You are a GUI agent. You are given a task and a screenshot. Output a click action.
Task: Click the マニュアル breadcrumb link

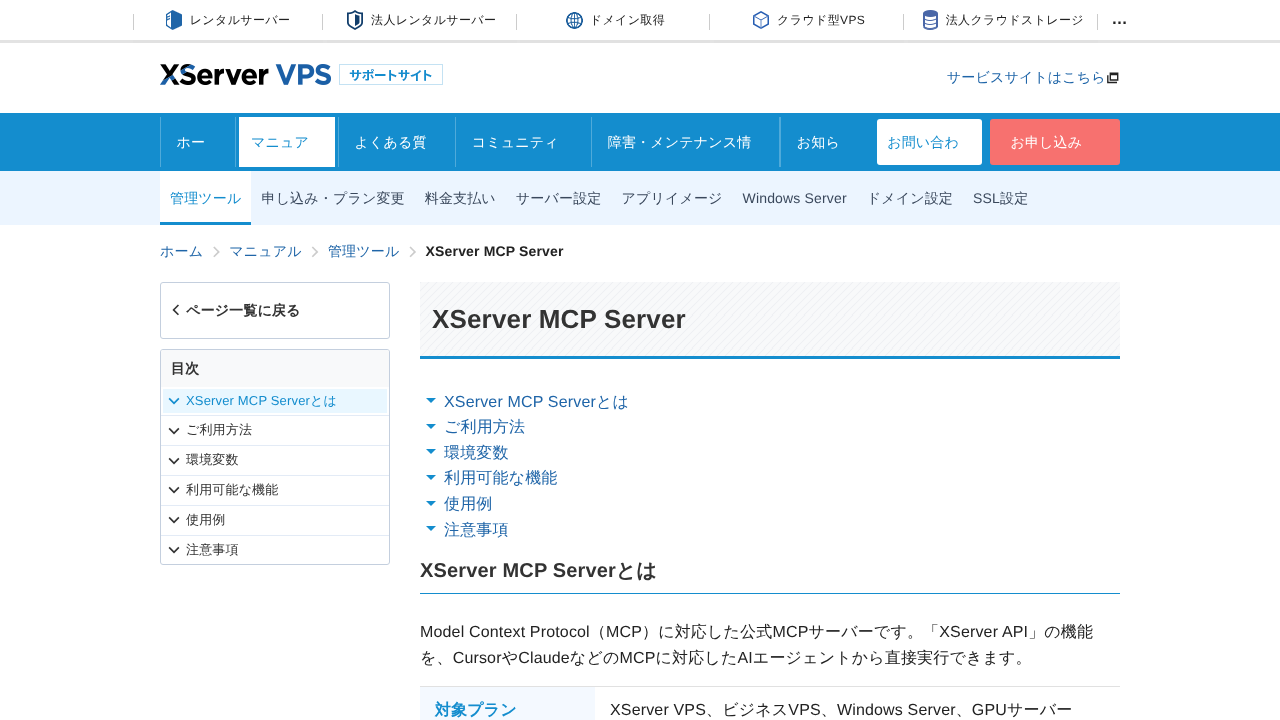265,251
